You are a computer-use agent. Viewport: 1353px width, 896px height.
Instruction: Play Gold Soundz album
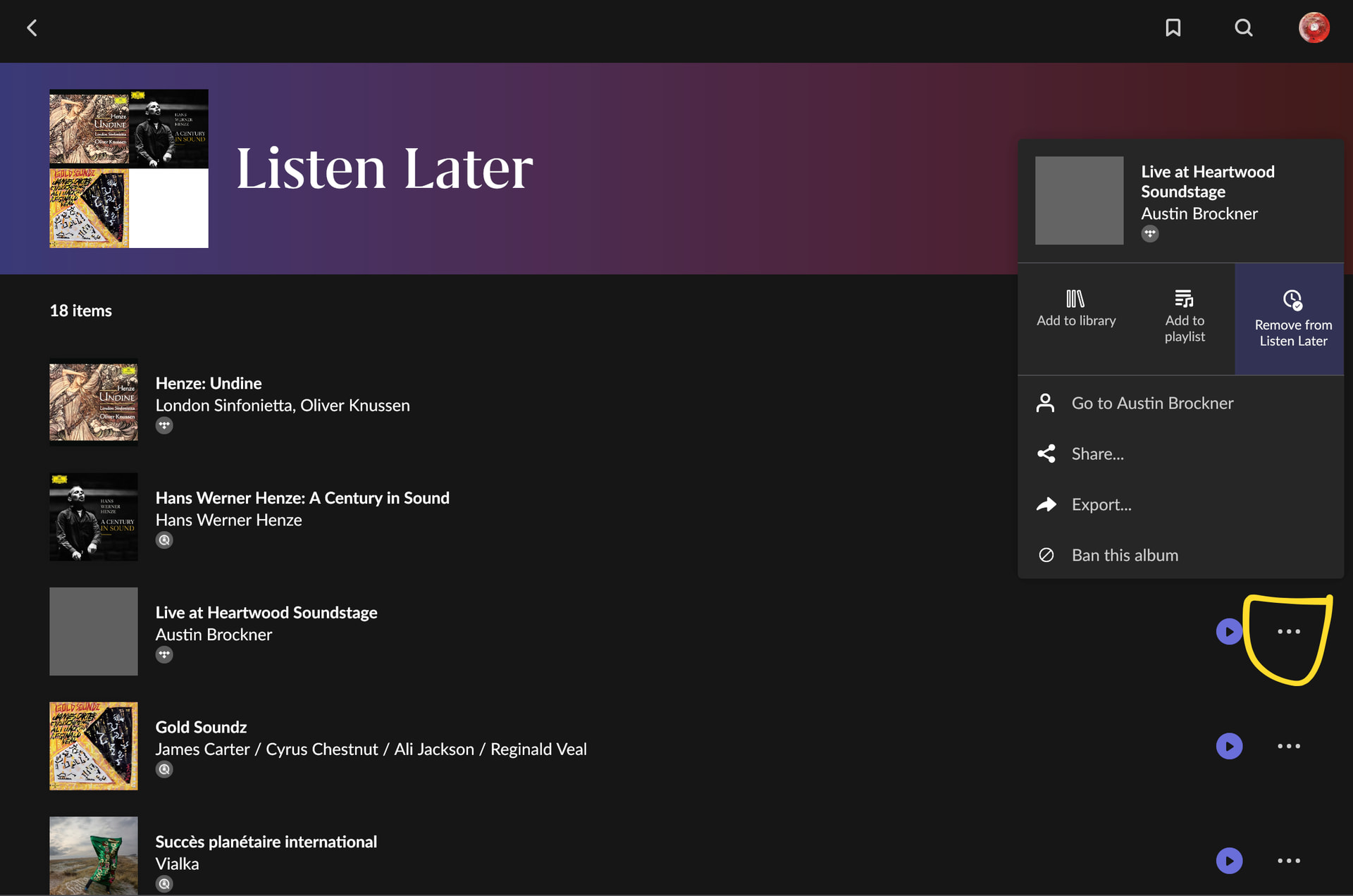coord(1229,746)
